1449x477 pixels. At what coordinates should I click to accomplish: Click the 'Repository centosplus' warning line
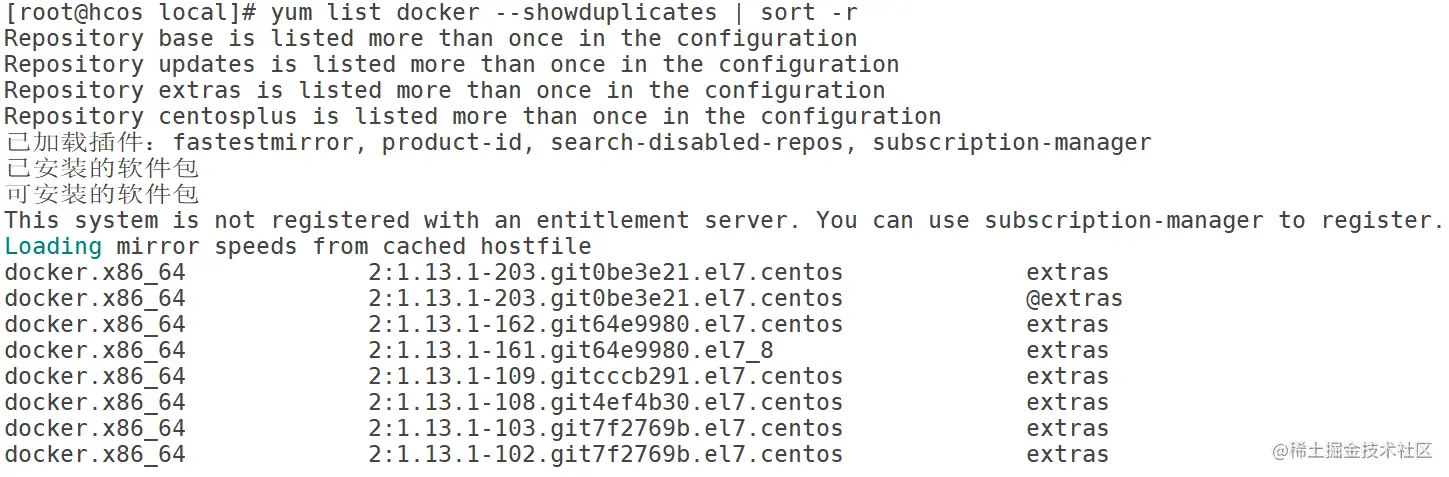coord(472,117)
